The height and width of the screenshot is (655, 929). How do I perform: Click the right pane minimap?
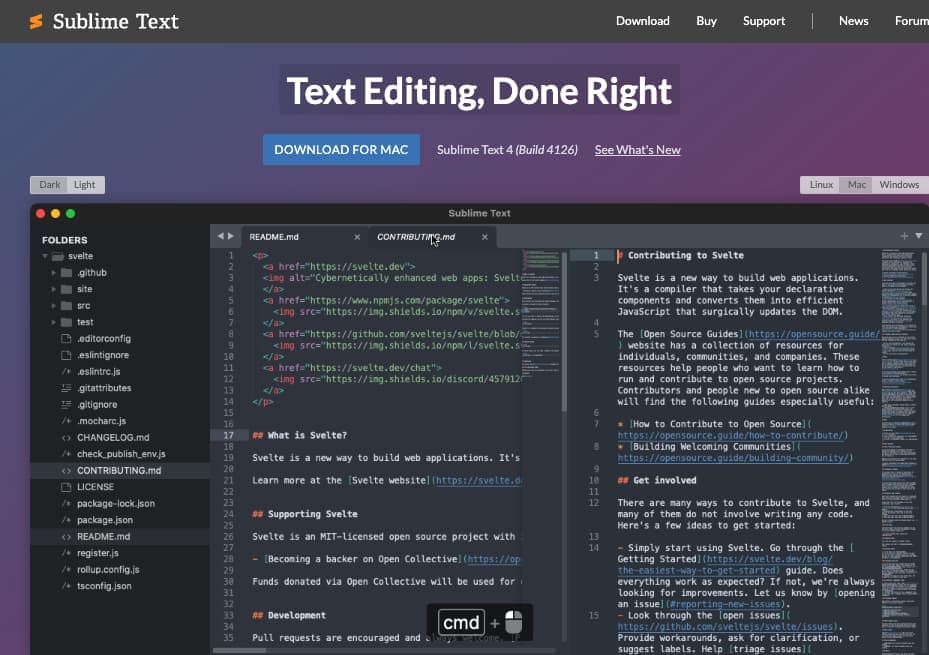tap(902, 400)
